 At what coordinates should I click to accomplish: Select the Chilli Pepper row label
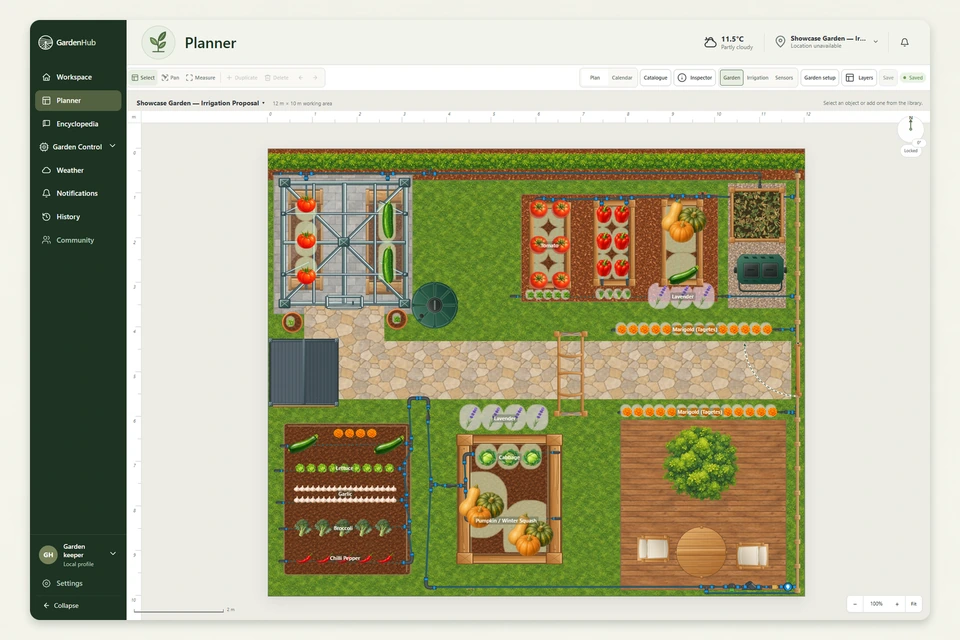[345, 558]
